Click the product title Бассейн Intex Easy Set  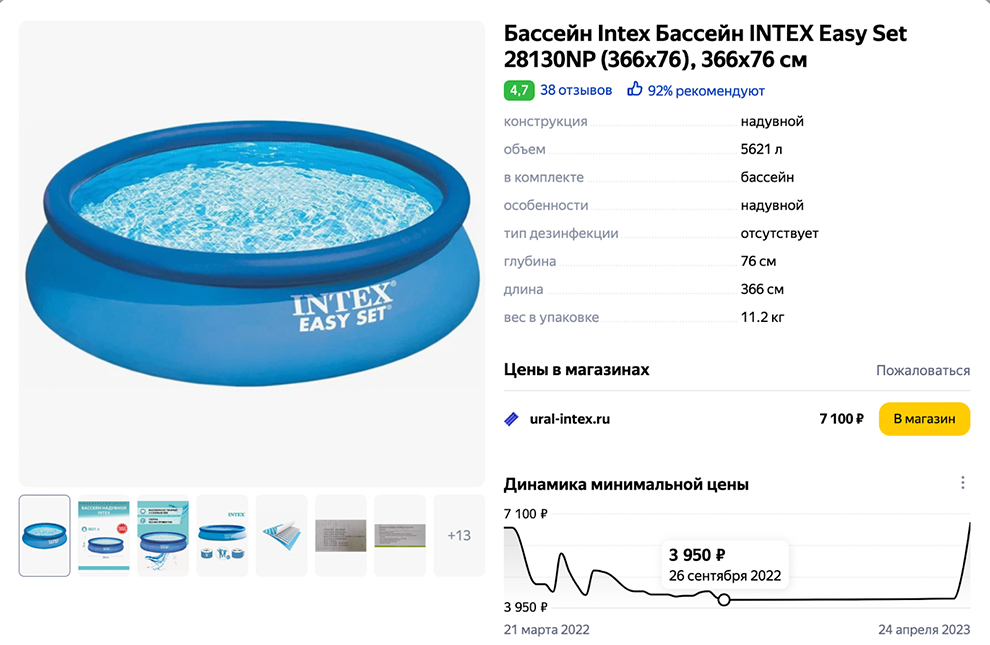tap(705, 47)
